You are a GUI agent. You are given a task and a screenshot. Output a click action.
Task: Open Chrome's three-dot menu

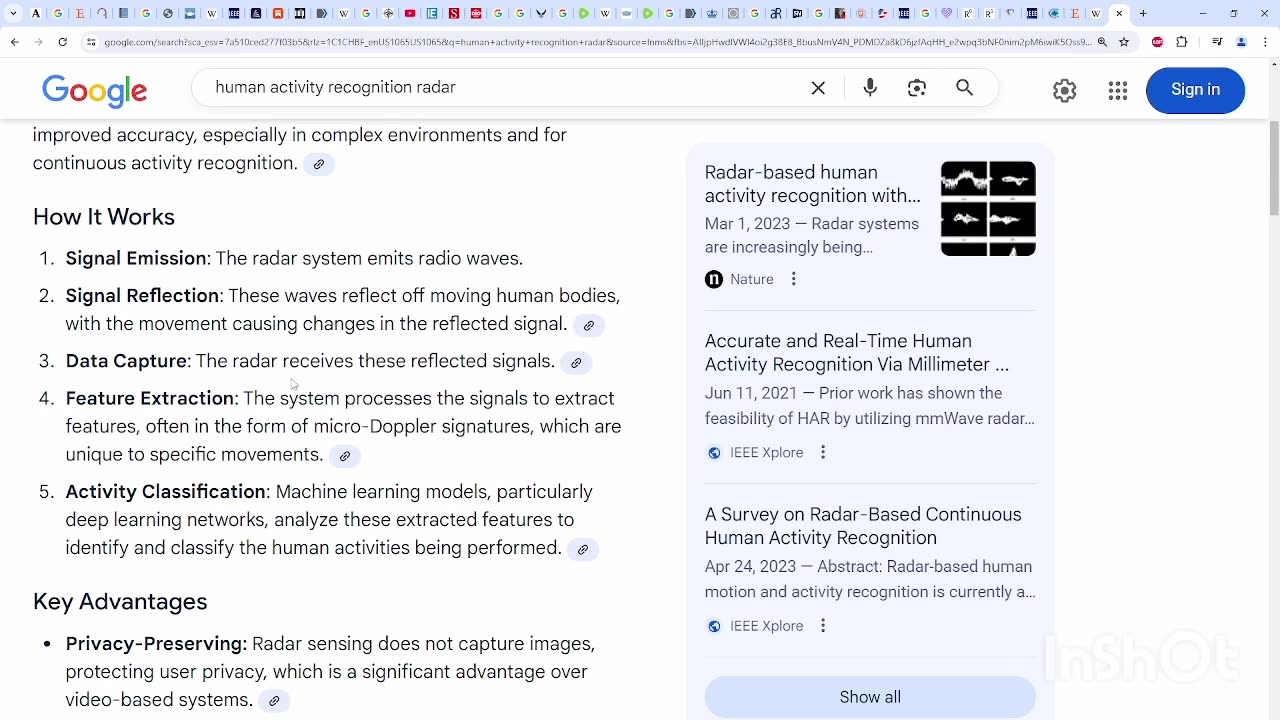(1265, 42)
